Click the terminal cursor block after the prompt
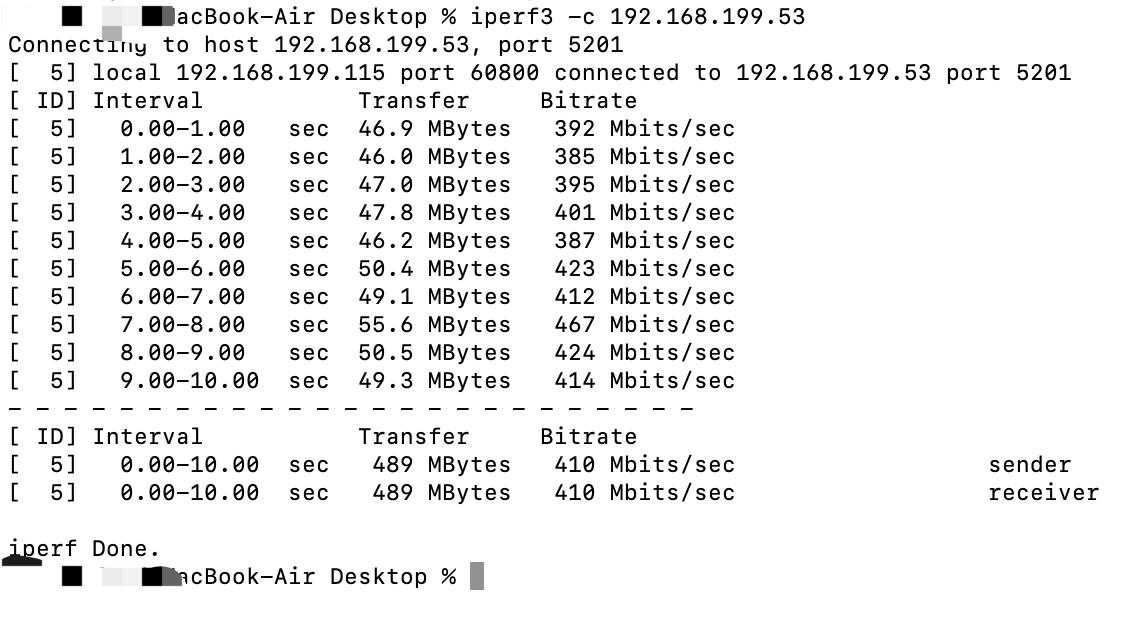This screenshot has height=620, width=1126. coord(477,577)
